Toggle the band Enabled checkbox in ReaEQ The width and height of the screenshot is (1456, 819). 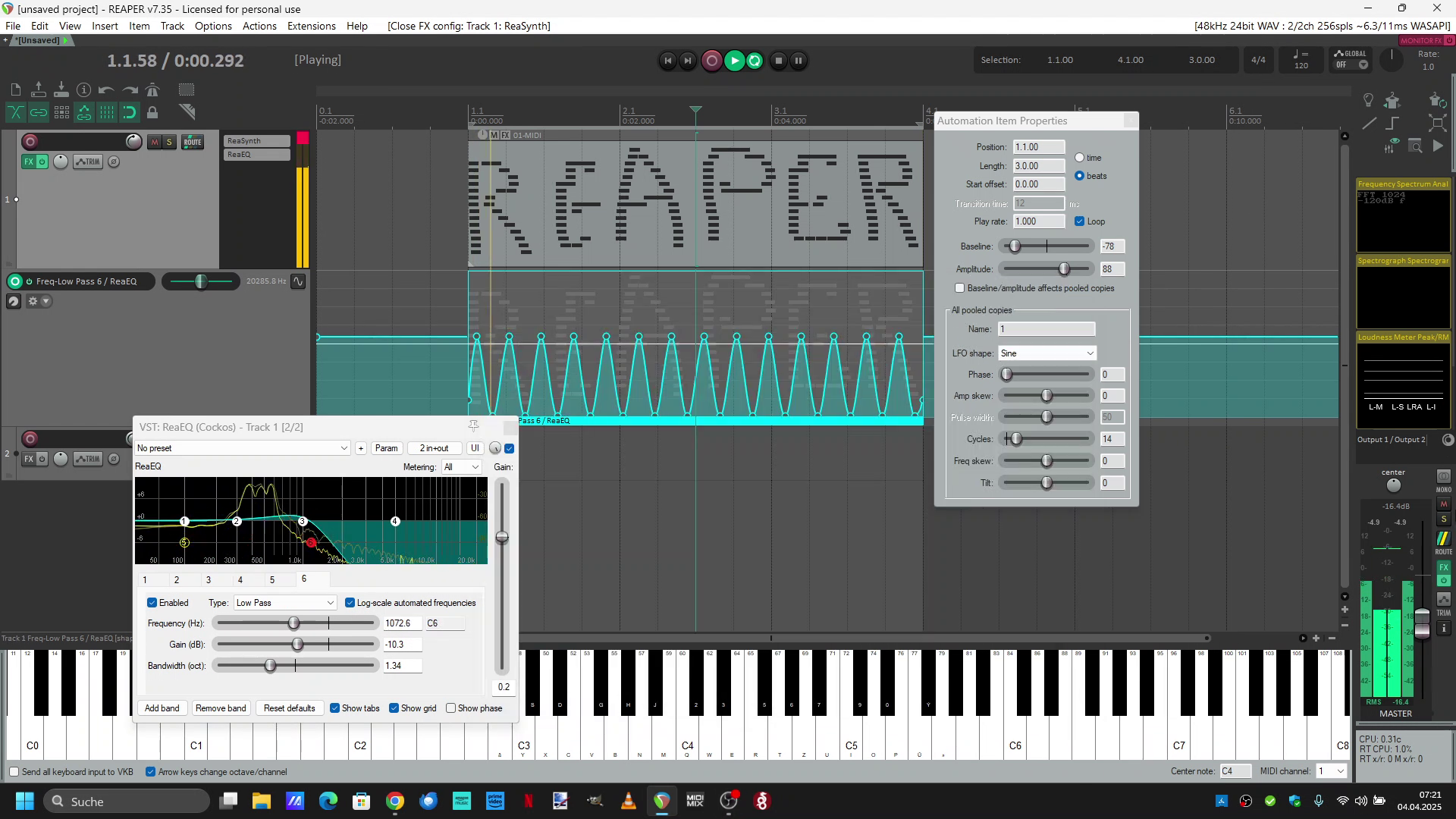pos(152,603)
